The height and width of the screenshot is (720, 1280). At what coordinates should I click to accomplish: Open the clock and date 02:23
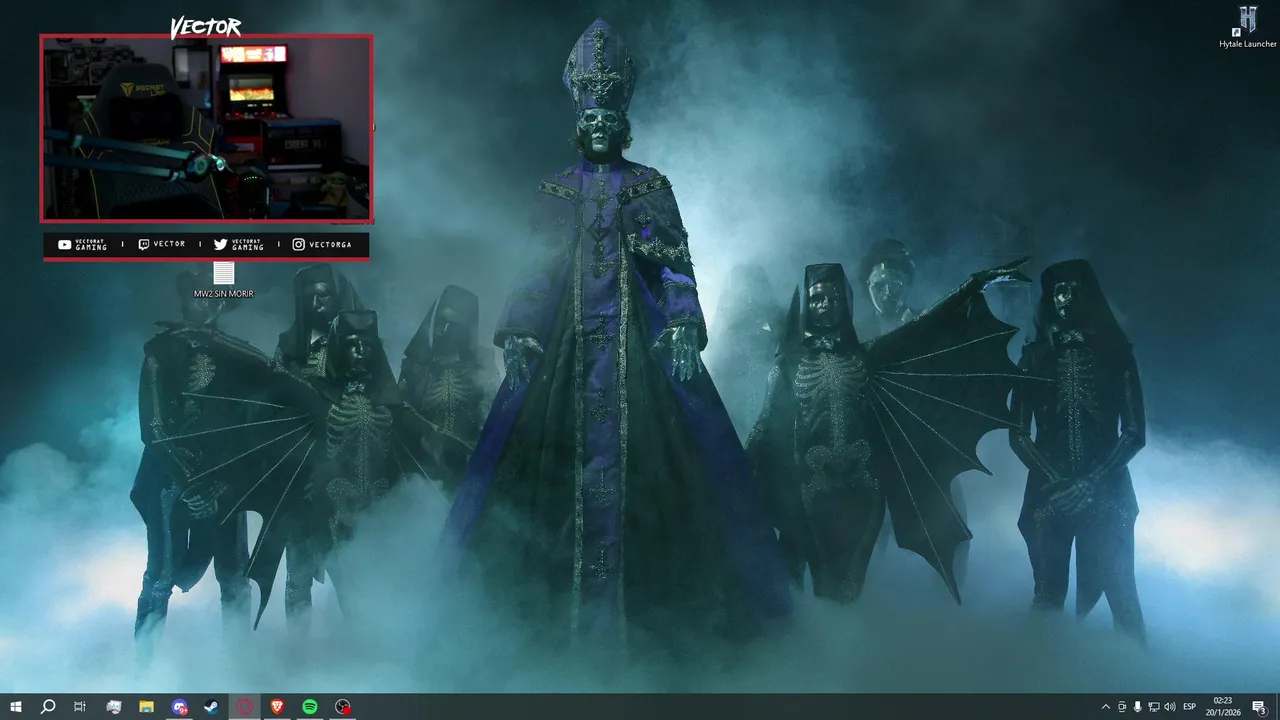[x=1223, y=707]
